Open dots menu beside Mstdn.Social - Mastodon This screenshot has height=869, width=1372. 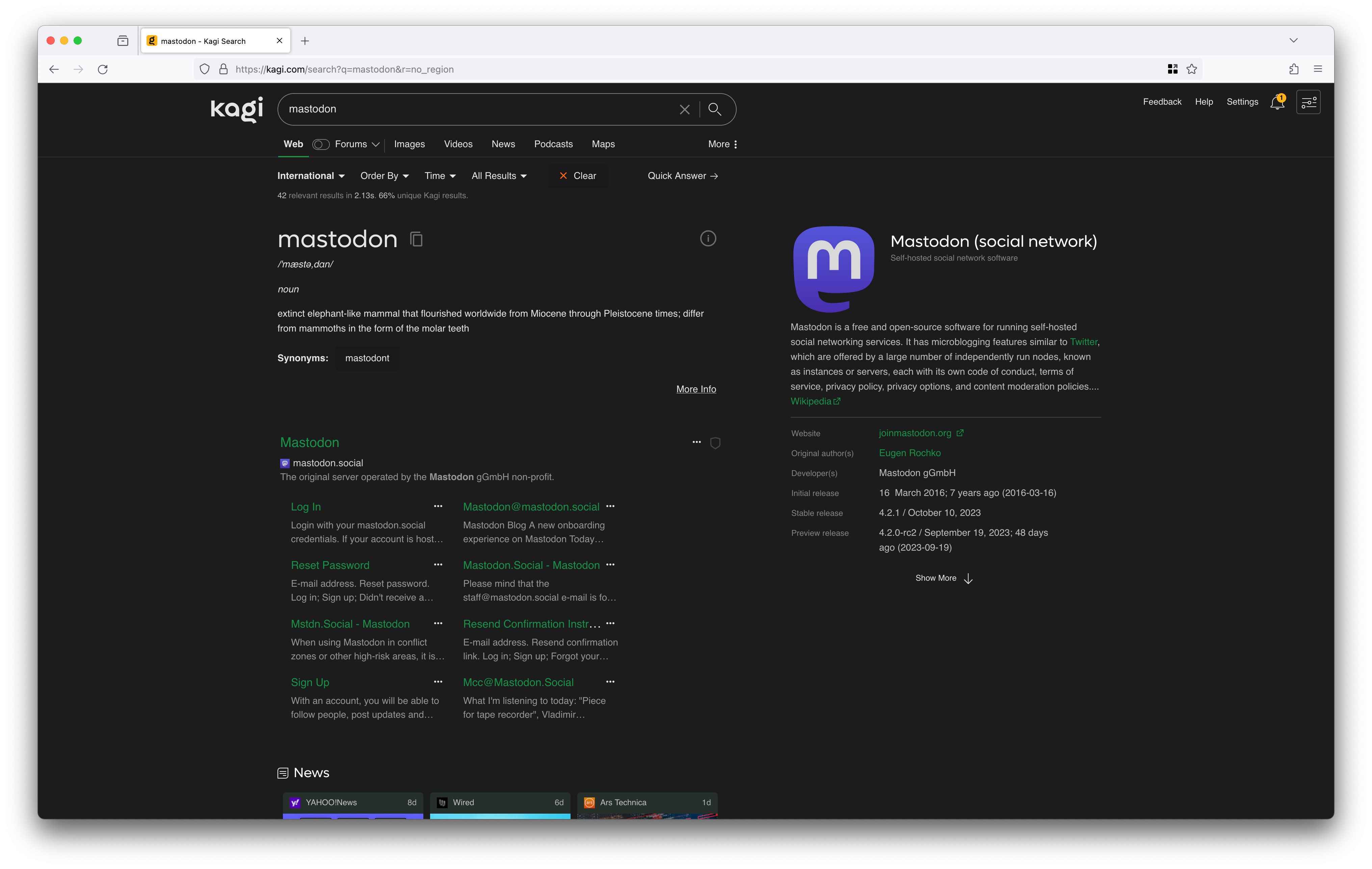pos(438,624)
